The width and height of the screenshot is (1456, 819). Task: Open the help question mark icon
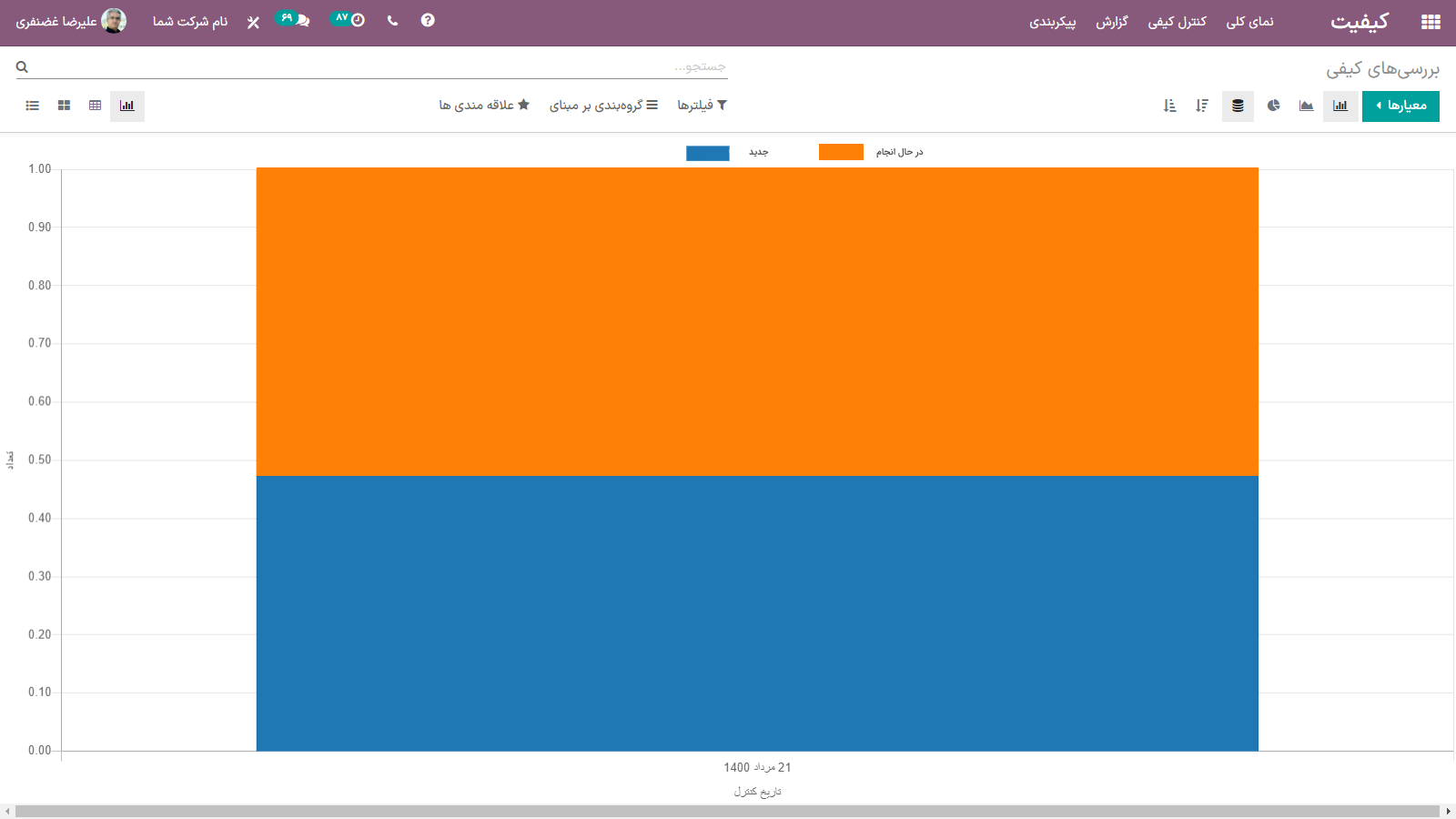tap(428, 20)
